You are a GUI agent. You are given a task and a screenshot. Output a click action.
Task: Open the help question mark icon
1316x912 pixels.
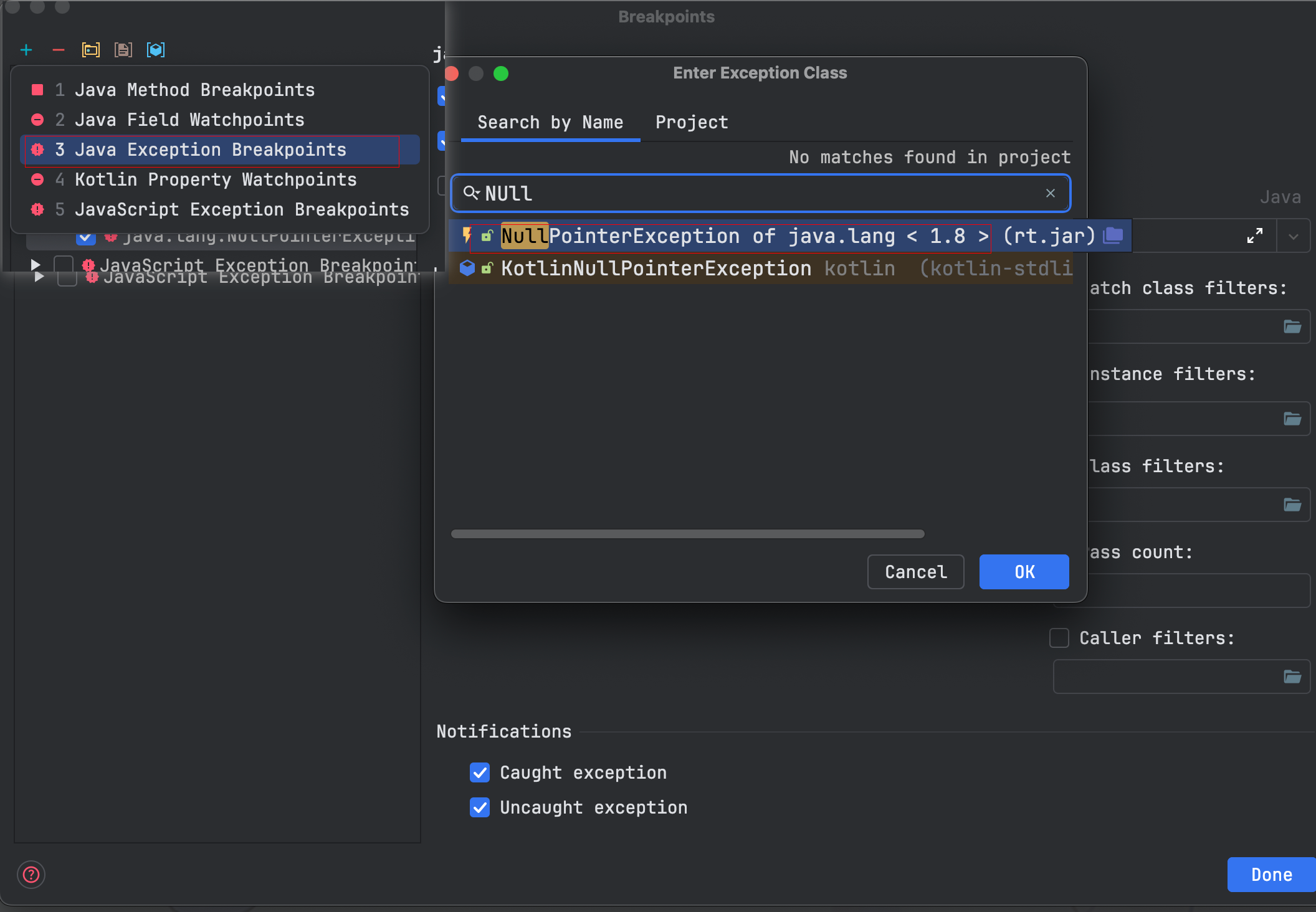31,875
